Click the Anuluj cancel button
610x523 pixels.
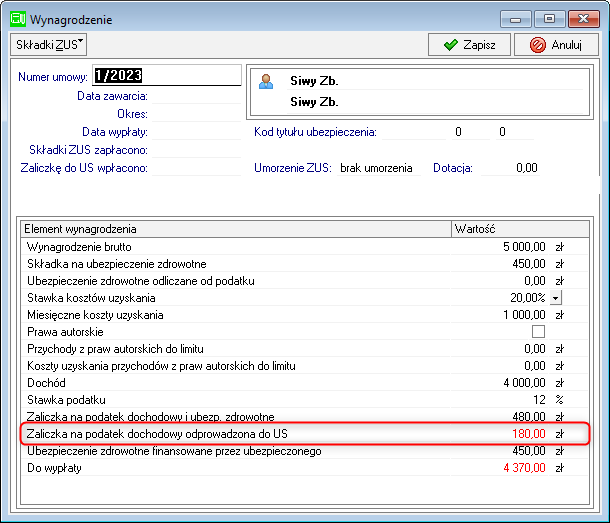[556, 45]
